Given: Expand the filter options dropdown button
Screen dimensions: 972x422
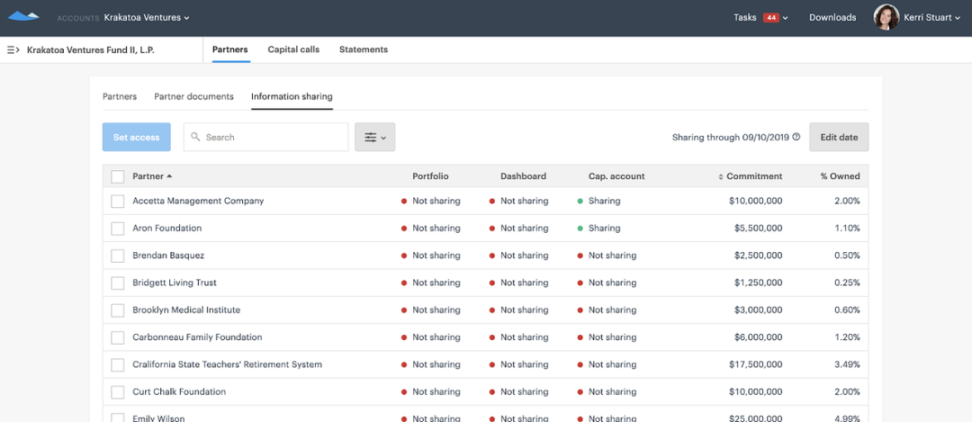Looking at the screenshot, I should tap(375, 137).
